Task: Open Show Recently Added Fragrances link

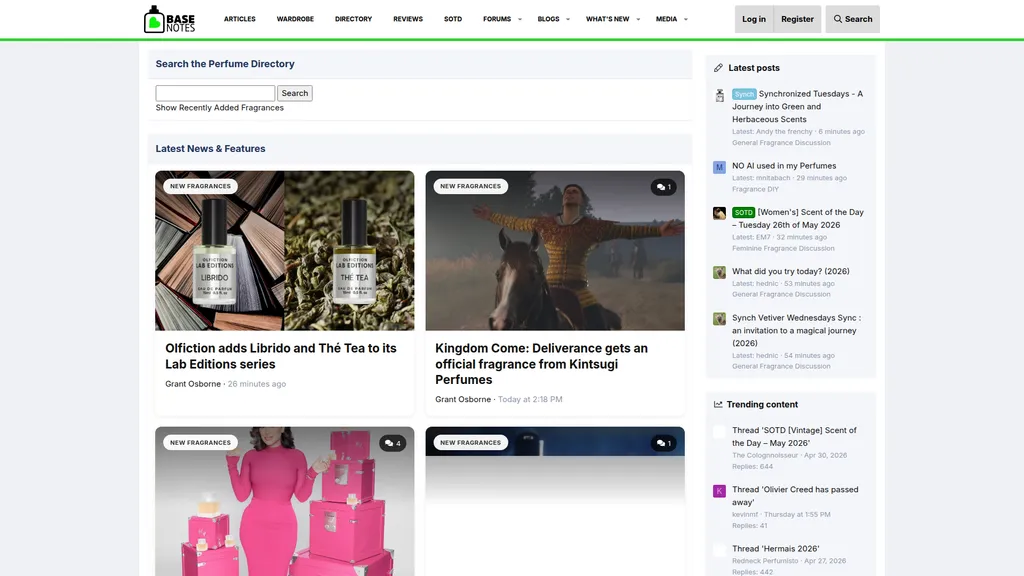Action: (x=219, y=108)
